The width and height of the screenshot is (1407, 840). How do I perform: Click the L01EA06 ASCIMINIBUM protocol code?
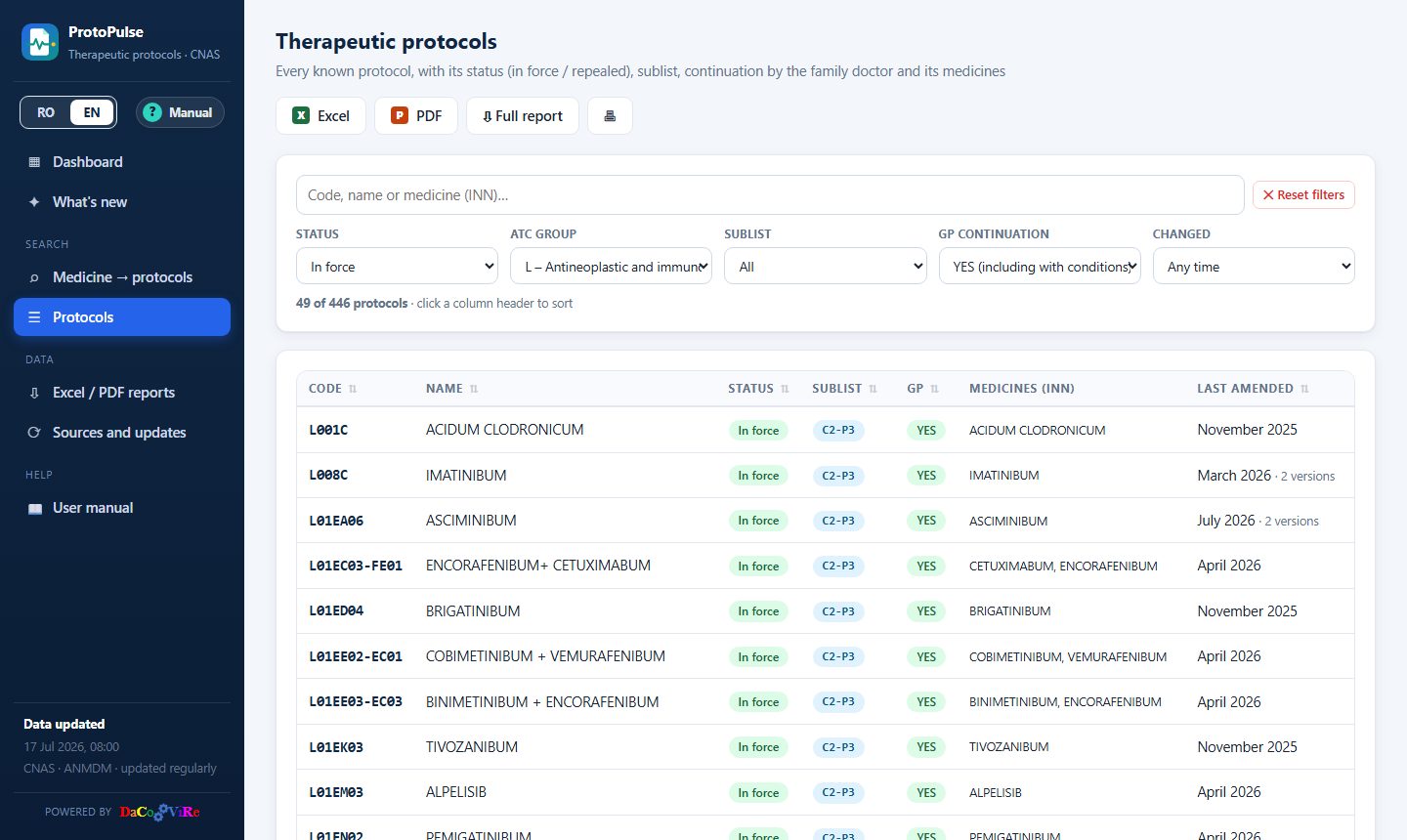336,521
